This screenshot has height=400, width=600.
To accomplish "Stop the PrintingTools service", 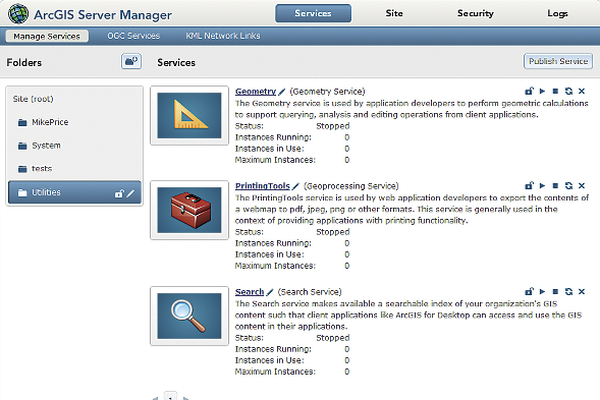I will click(555, 187).
